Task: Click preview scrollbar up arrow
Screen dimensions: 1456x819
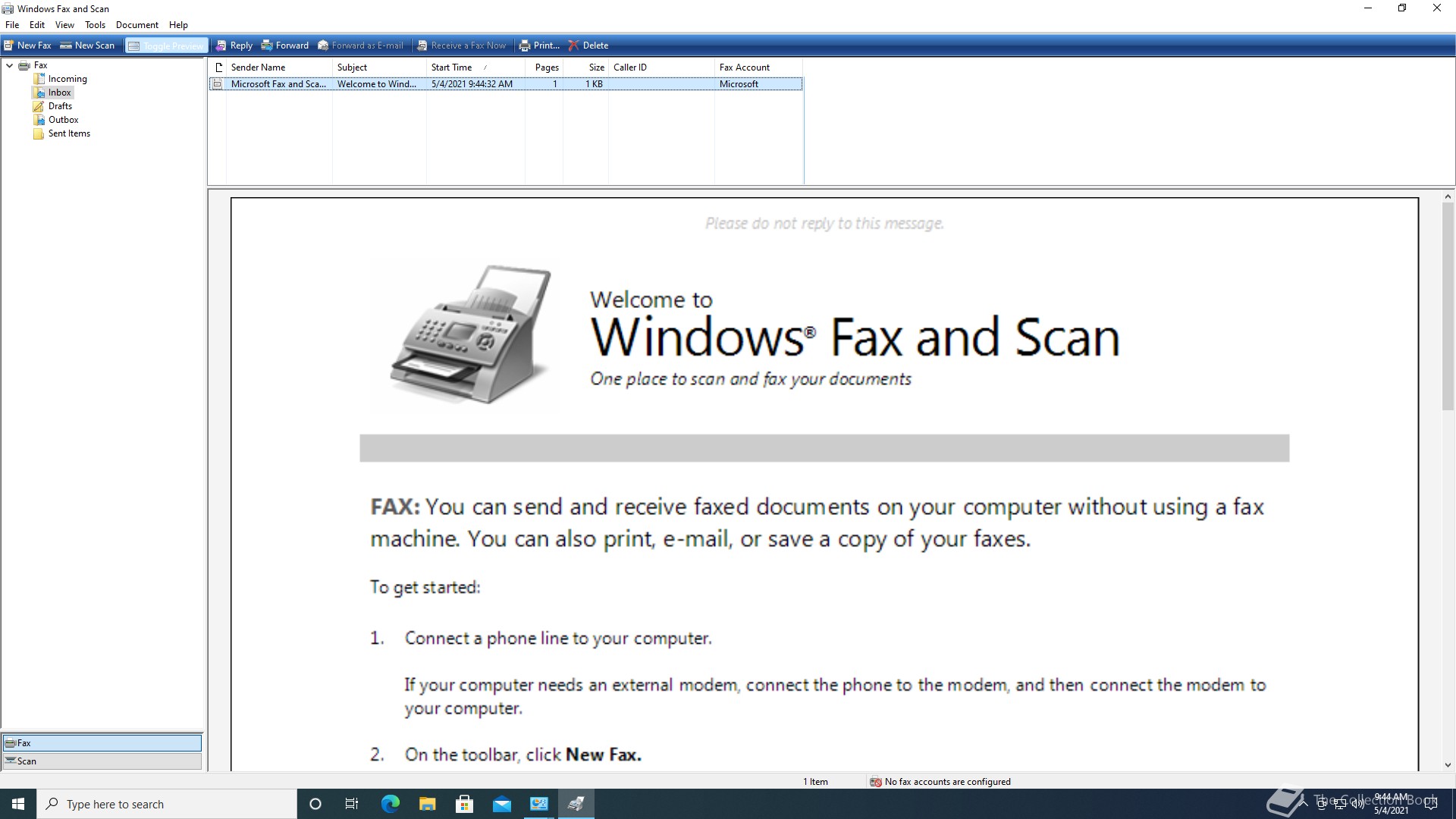Action: pos(1448,197)
